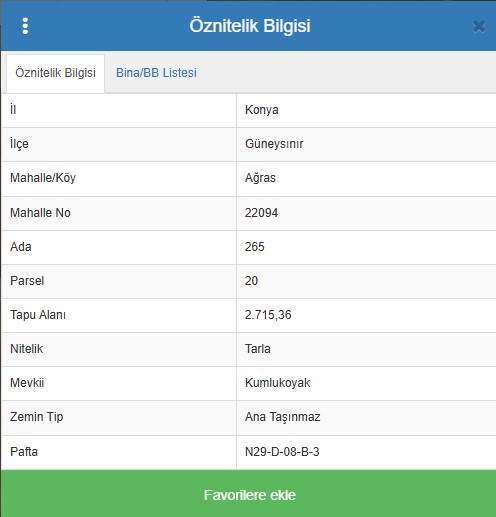Click the Tapu Alanı row label

pos(38,315)
